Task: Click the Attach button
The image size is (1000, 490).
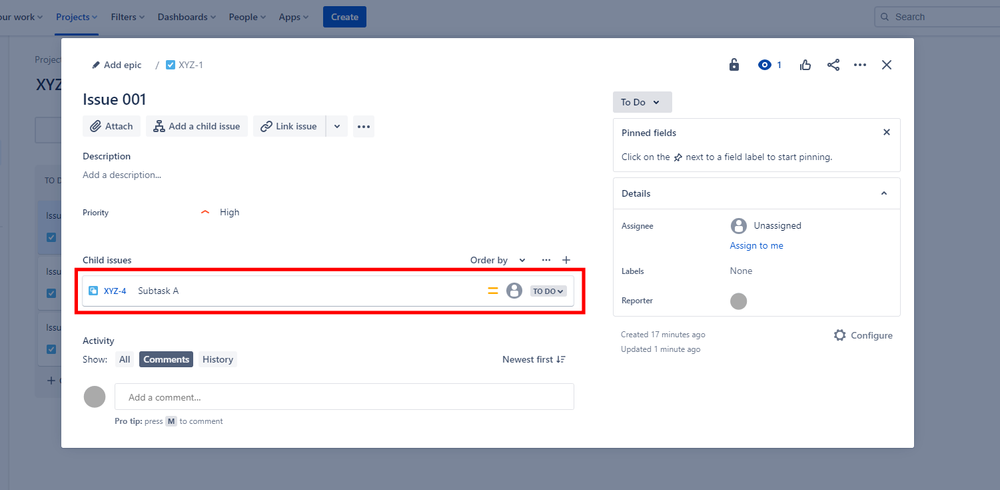Action: pyautogui.click(x=112, y=126)
